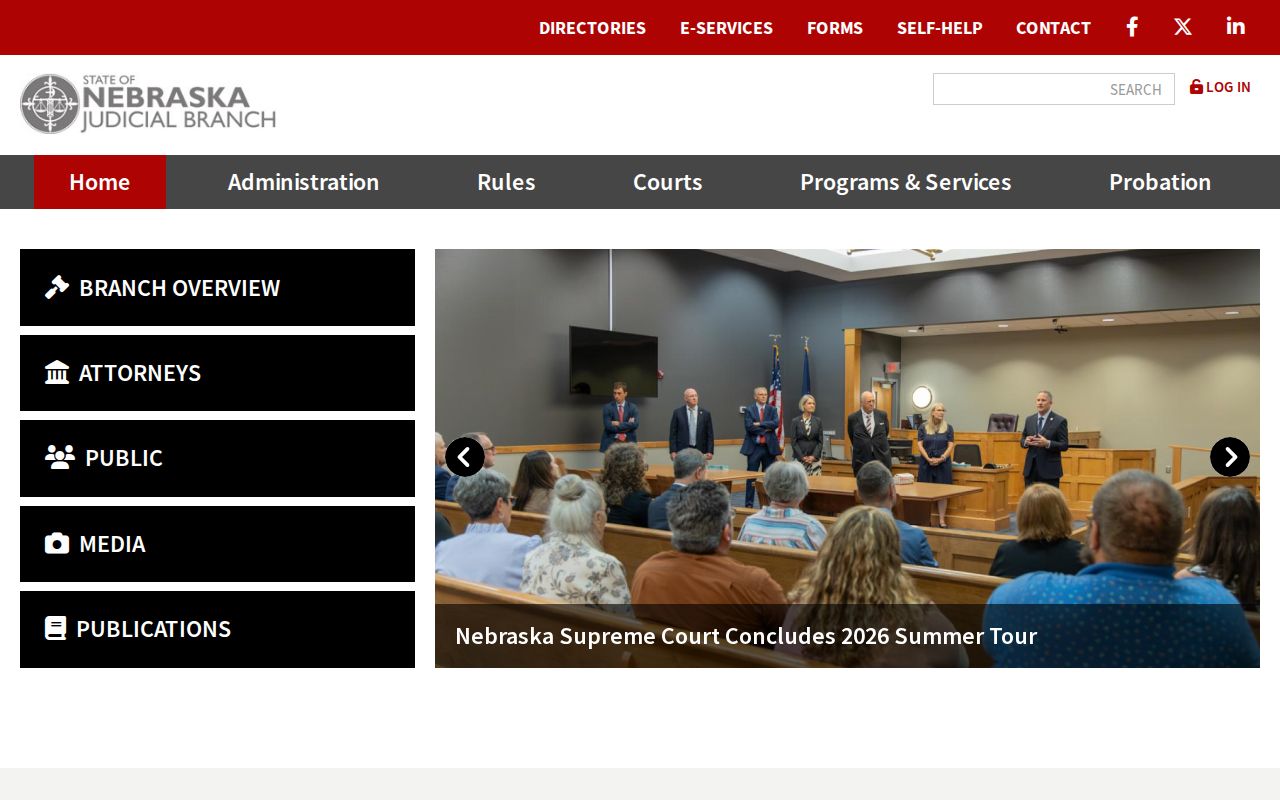Open the Facebook icon link
Viewport: 1280px width, 800px height.
[1132, 27]
